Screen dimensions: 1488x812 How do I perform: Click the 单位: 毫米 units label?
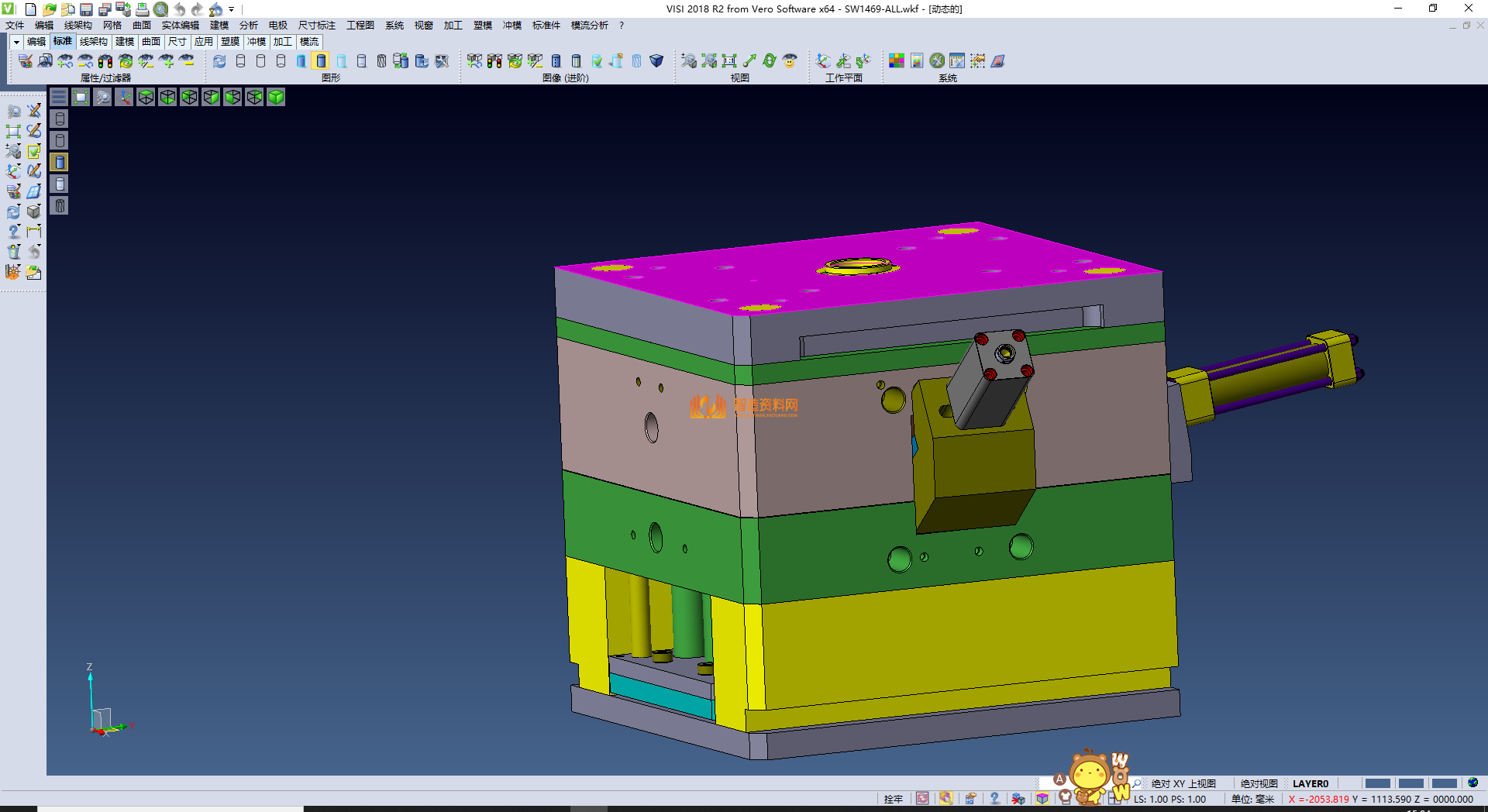(x=1252, y=799)
